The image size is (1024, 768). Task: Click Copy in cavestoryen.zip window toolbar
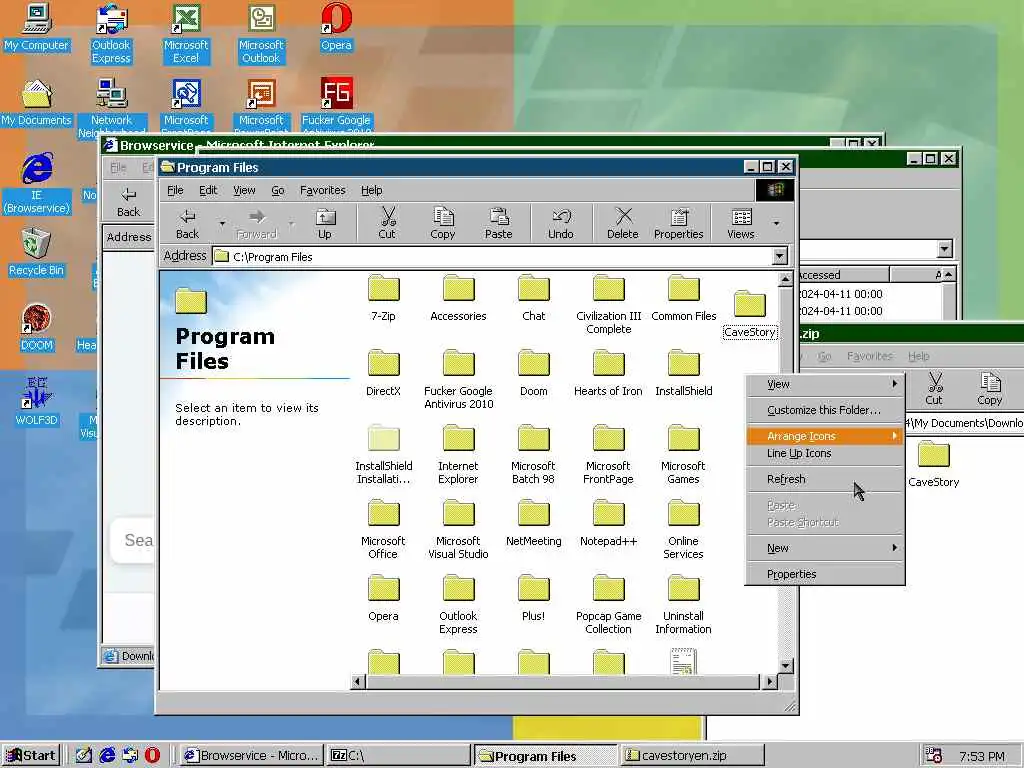coord(989,389)
